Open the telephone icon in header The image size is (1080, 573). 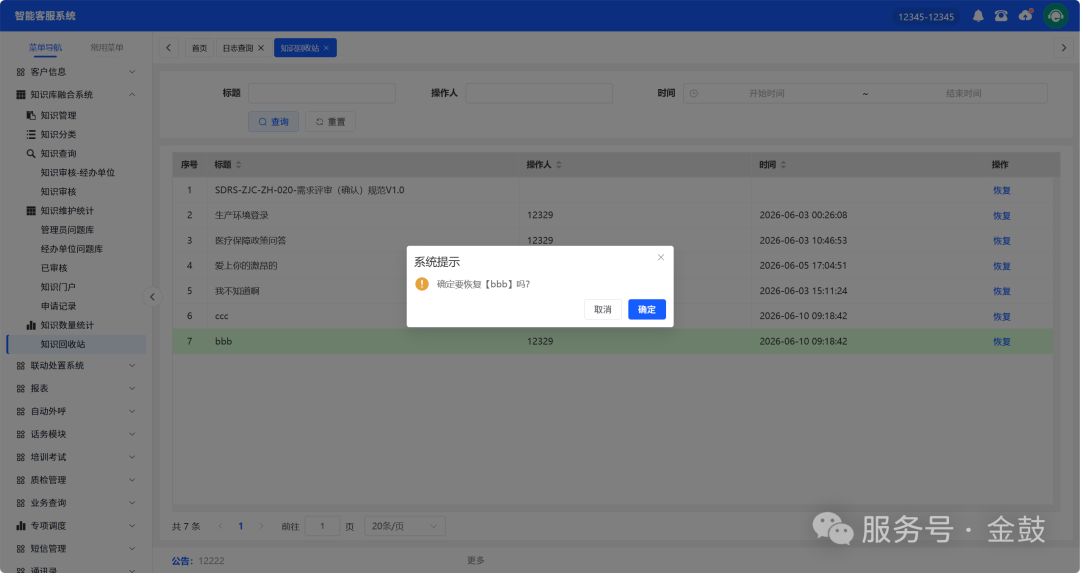point(1001,16)
